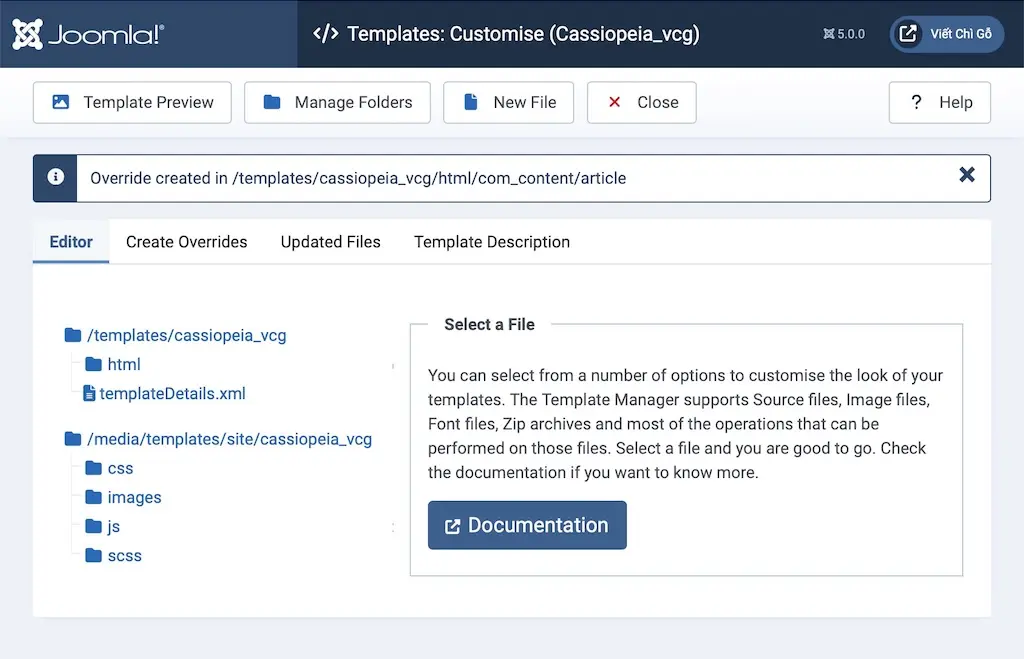The width and height of the screenshot is (1024, 659).
Task: Switch to the Create Overrides tab
Action: [186, 242]
